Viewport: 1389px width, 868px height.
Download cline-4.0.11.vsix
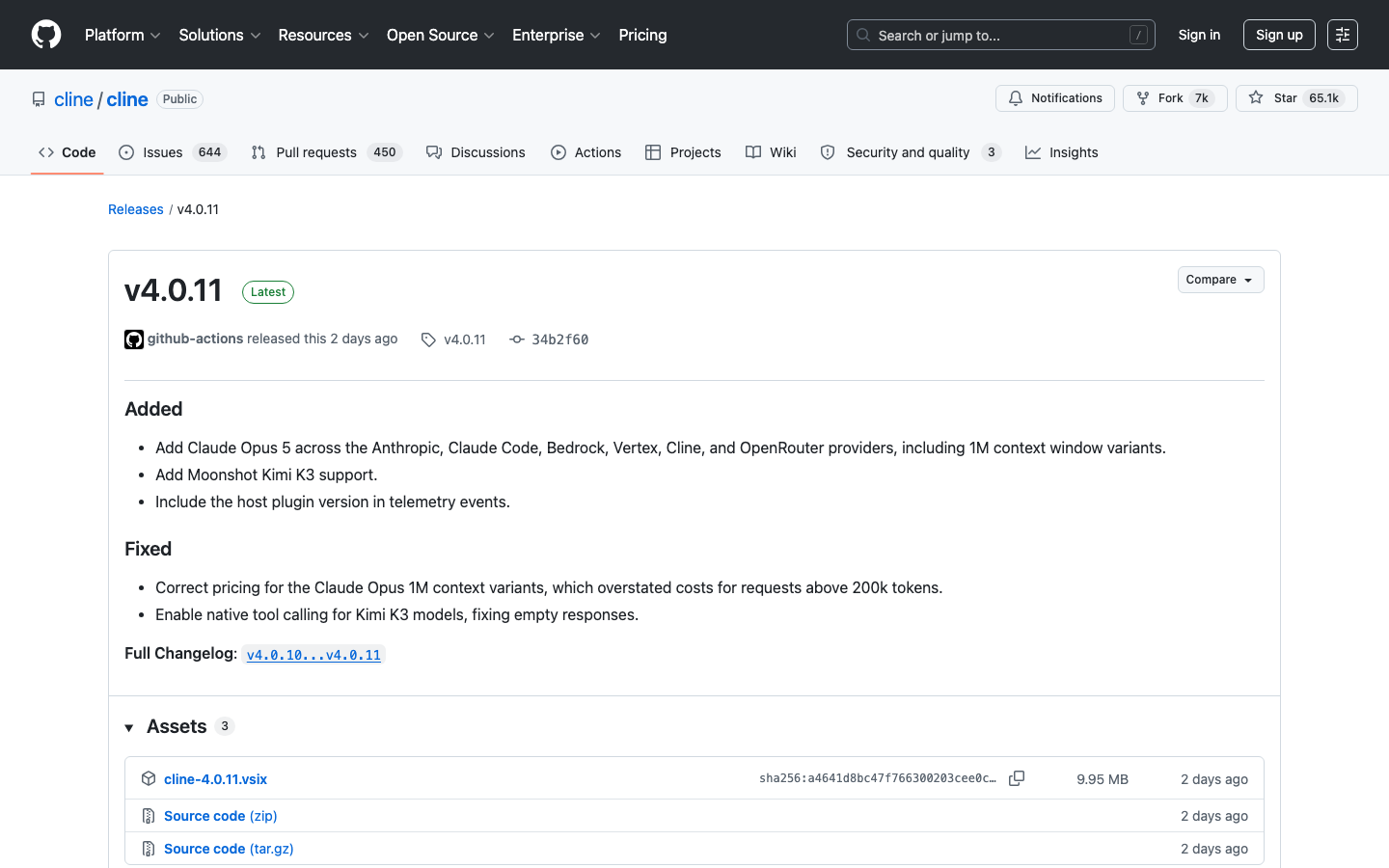tap(215, 779)
